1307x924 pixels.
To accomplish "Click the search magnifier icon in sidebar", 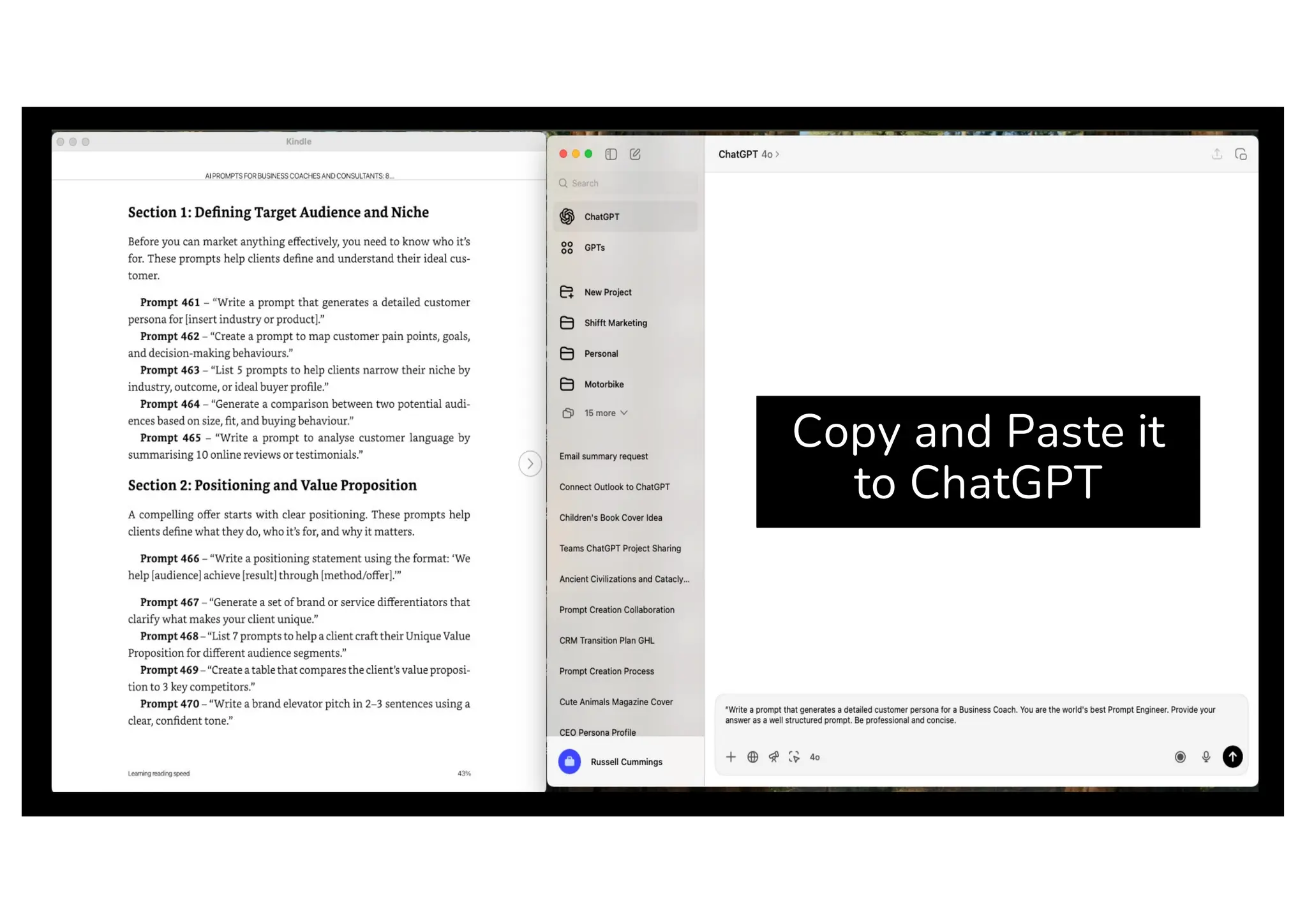I will coord(563,183).
